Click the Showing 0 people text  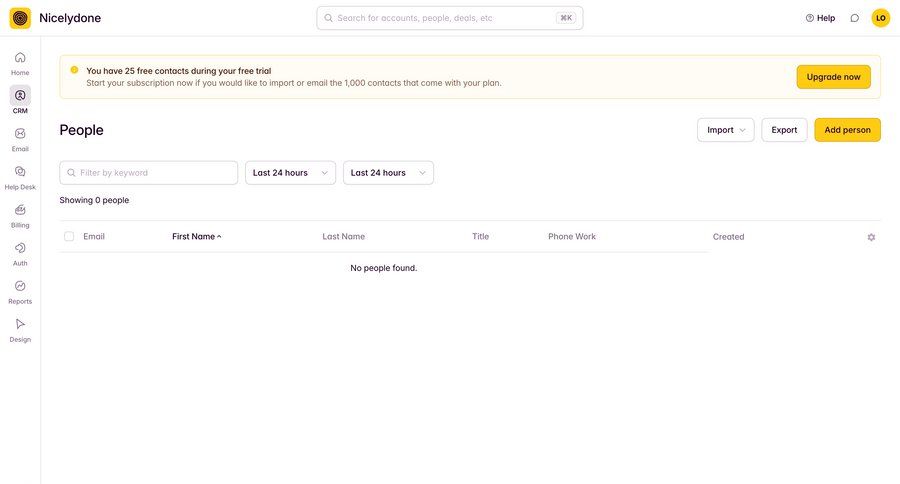point(94,200)
